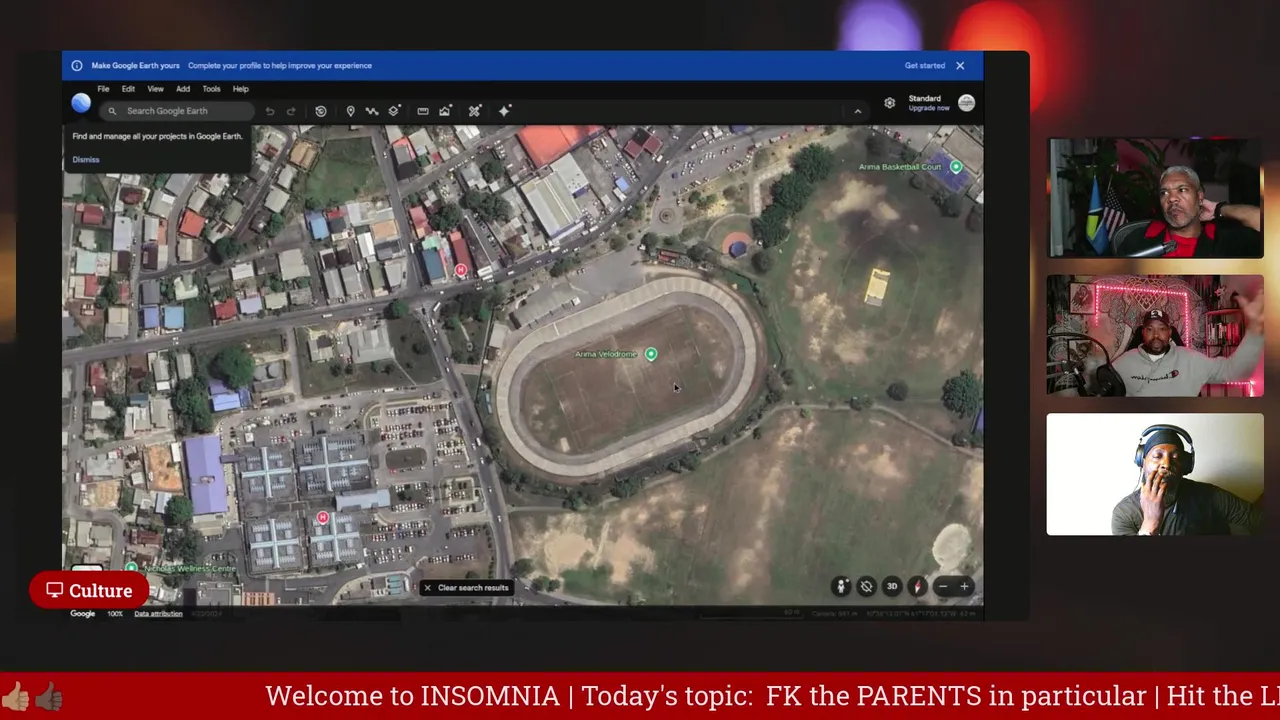Screen dimensions: 1280x720
Task: Click the Google logo in status bar
Action: tap(83, 613)
